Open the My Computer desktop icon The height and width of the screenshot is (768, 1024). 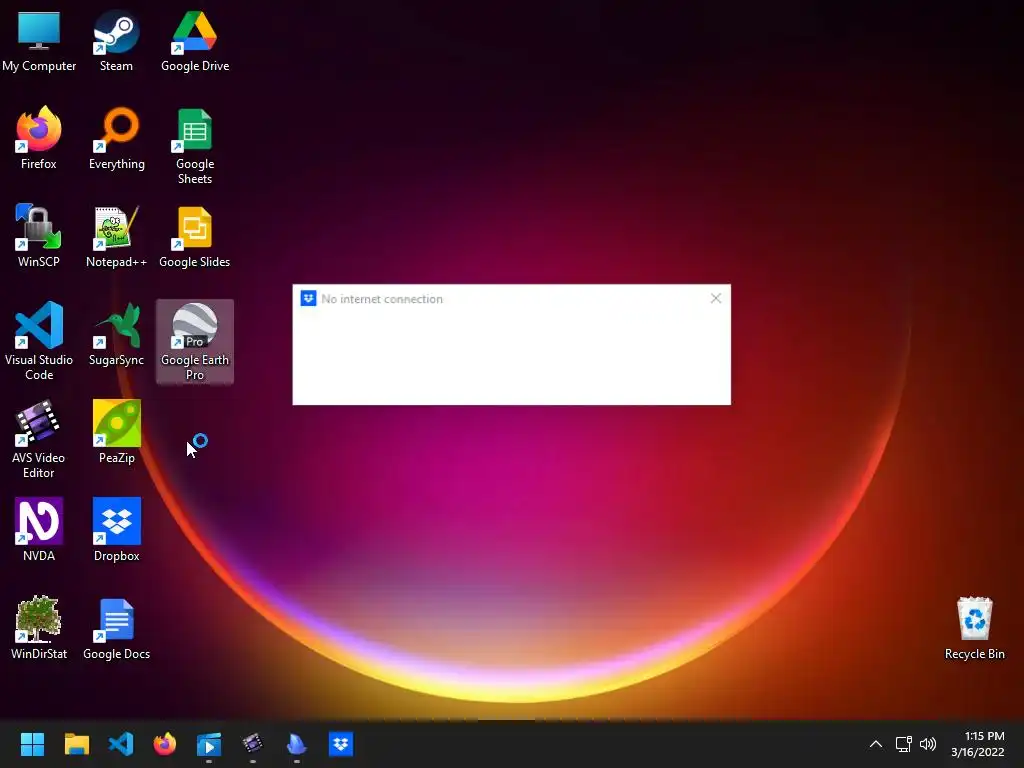[x=39, y=40]
